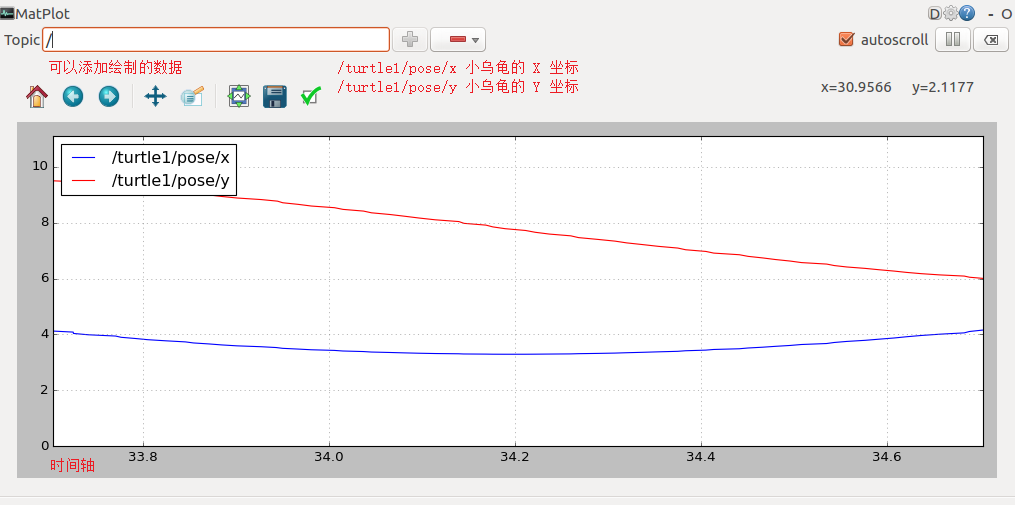Toggle the autoscroll checkbox

point(846,40)
